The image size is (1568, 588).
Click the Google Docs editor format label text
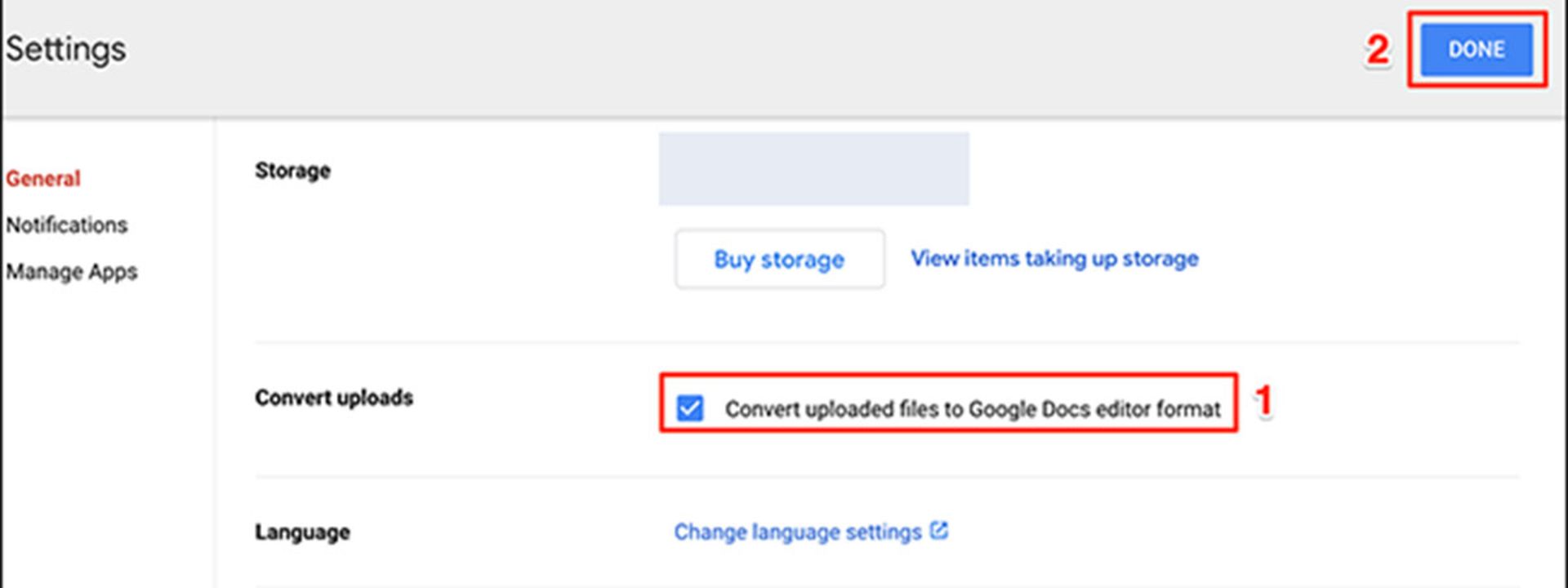[x=972, y=408]
